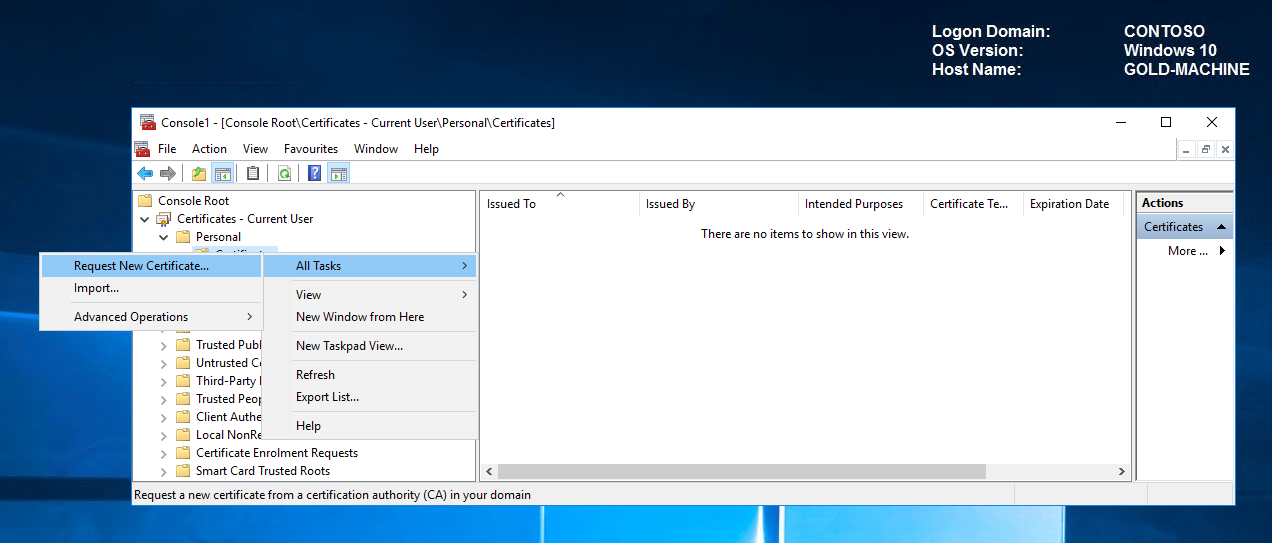Click the Personal folder icon in tree
The image size is (1272, 543).
coord(183,236)
